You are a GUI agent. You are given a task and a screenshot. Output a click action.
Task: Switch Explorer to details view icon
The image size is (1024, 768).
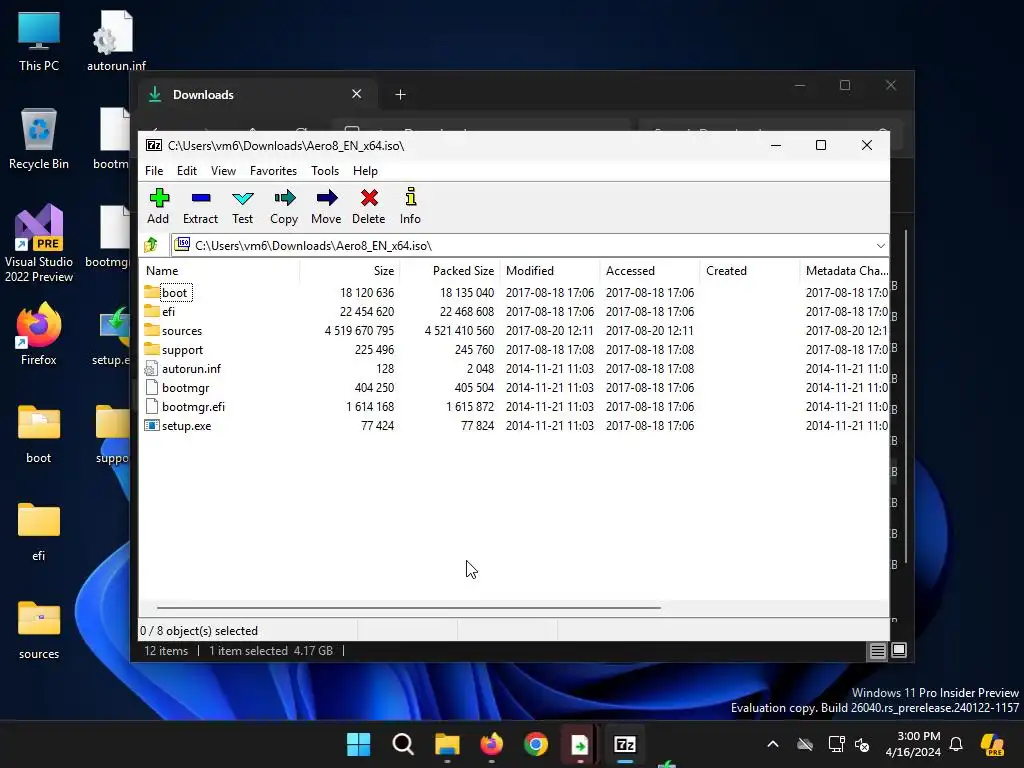point(877,650)
